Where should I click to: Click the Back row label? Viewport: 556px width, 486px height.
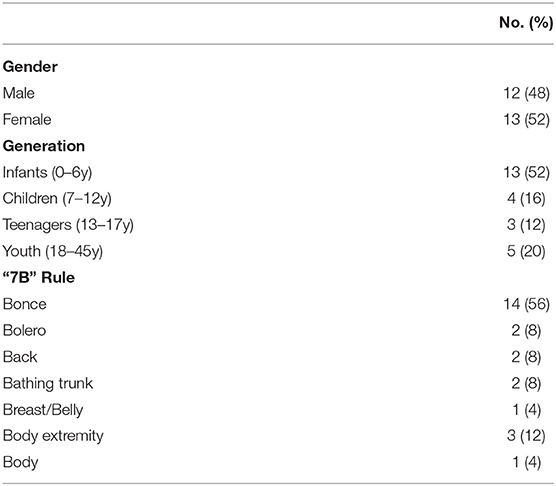coord(20,357)
